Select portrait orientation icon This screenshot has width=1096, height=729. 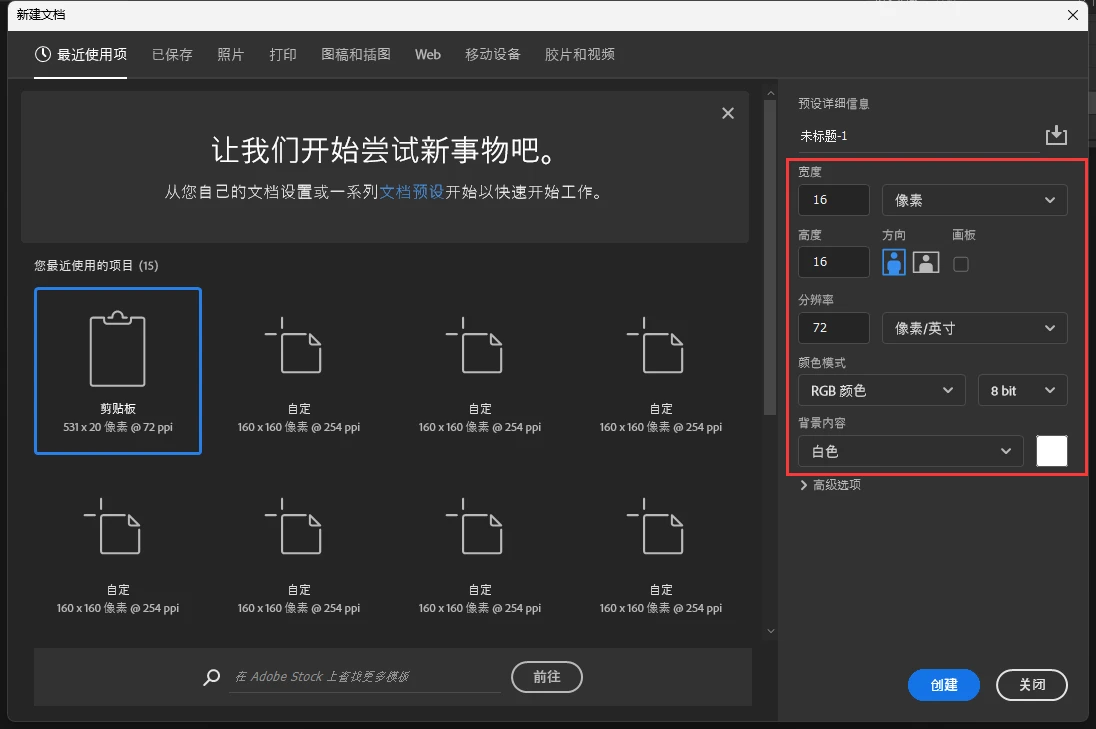pyautogui.click(x=893, y=263)
